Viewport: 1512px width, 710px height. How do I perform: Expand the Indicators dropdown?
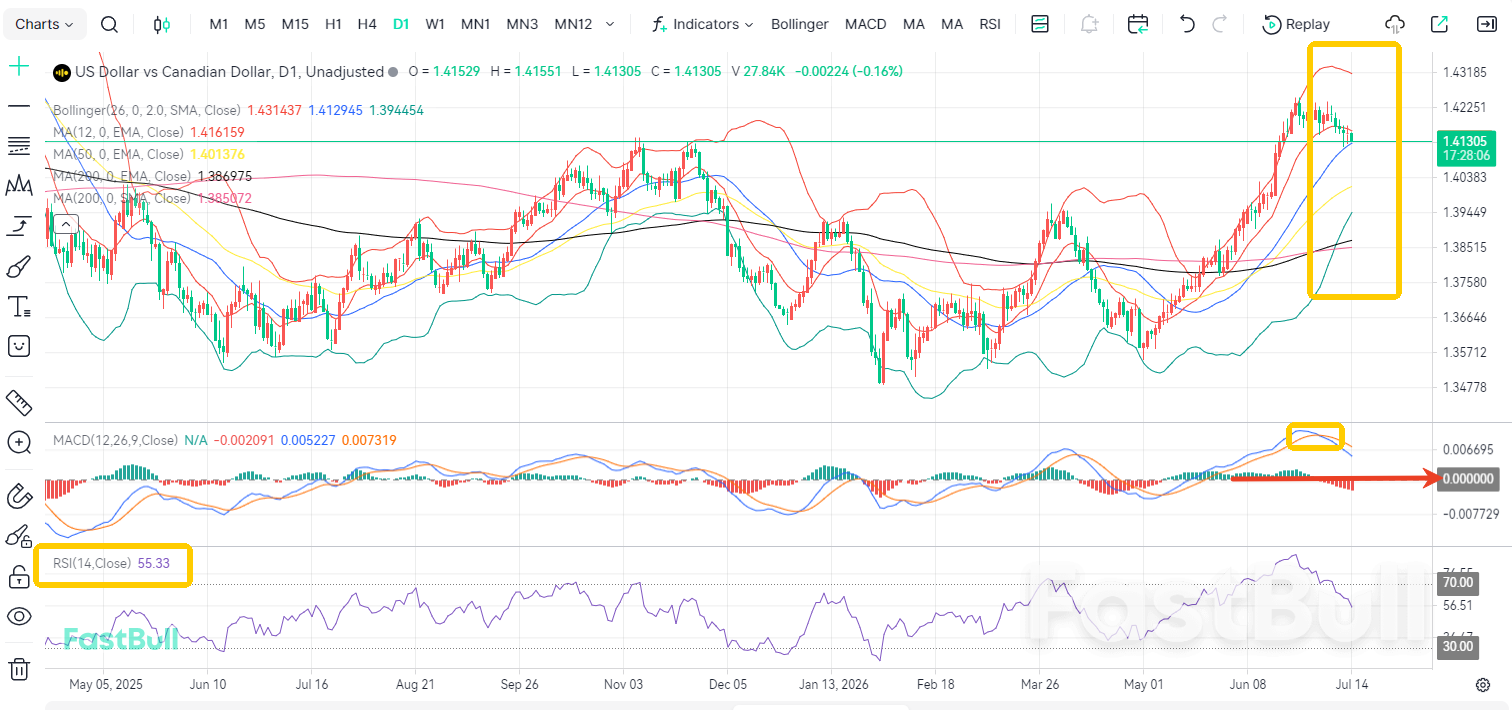tap(703, 24)
